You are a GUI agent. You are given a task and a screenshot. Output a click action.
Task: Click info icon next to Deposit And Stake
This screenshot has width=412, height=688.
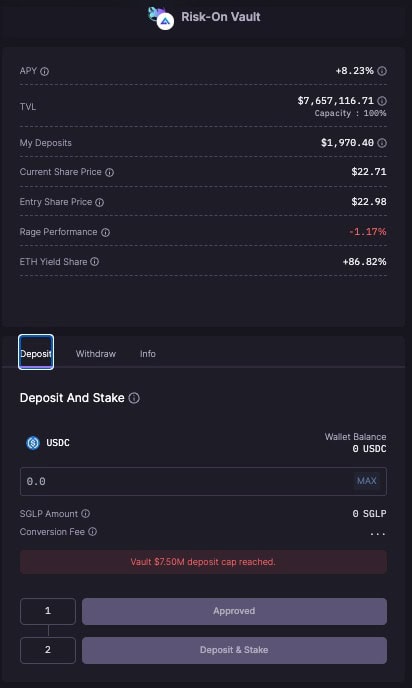coord(134,398)
